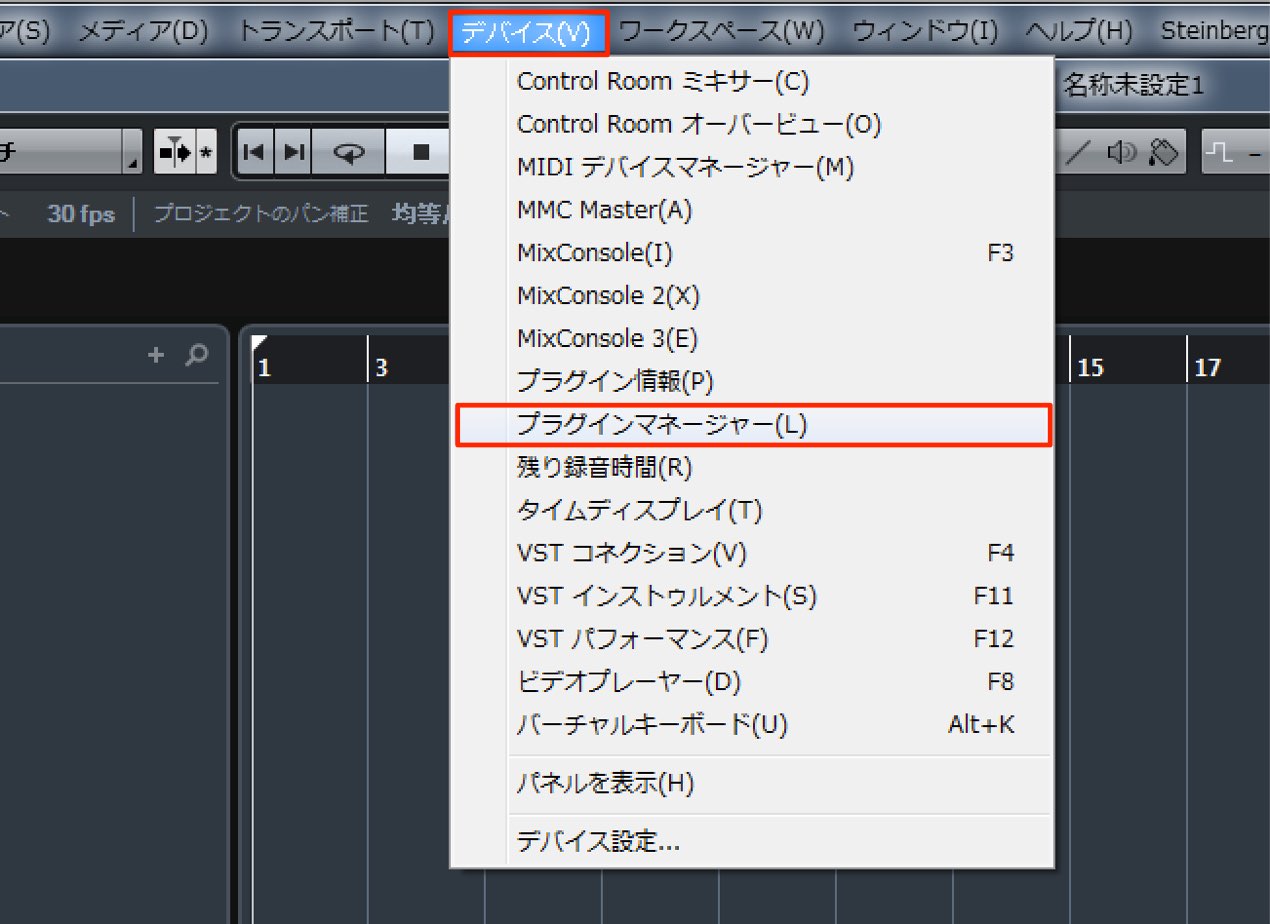Select 残り録音時間(R)
This screenshot has width=1270, height=924.
(752, 467)
